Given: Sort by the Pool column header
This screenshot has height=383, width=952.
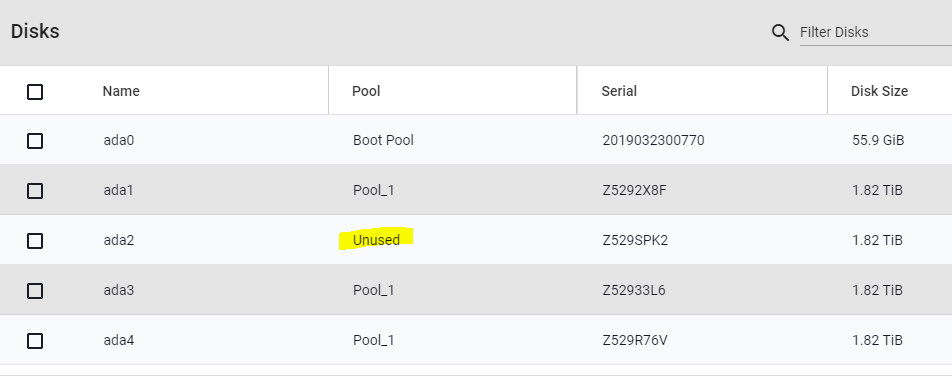Looking at the screenshot, I should point(366,91).
